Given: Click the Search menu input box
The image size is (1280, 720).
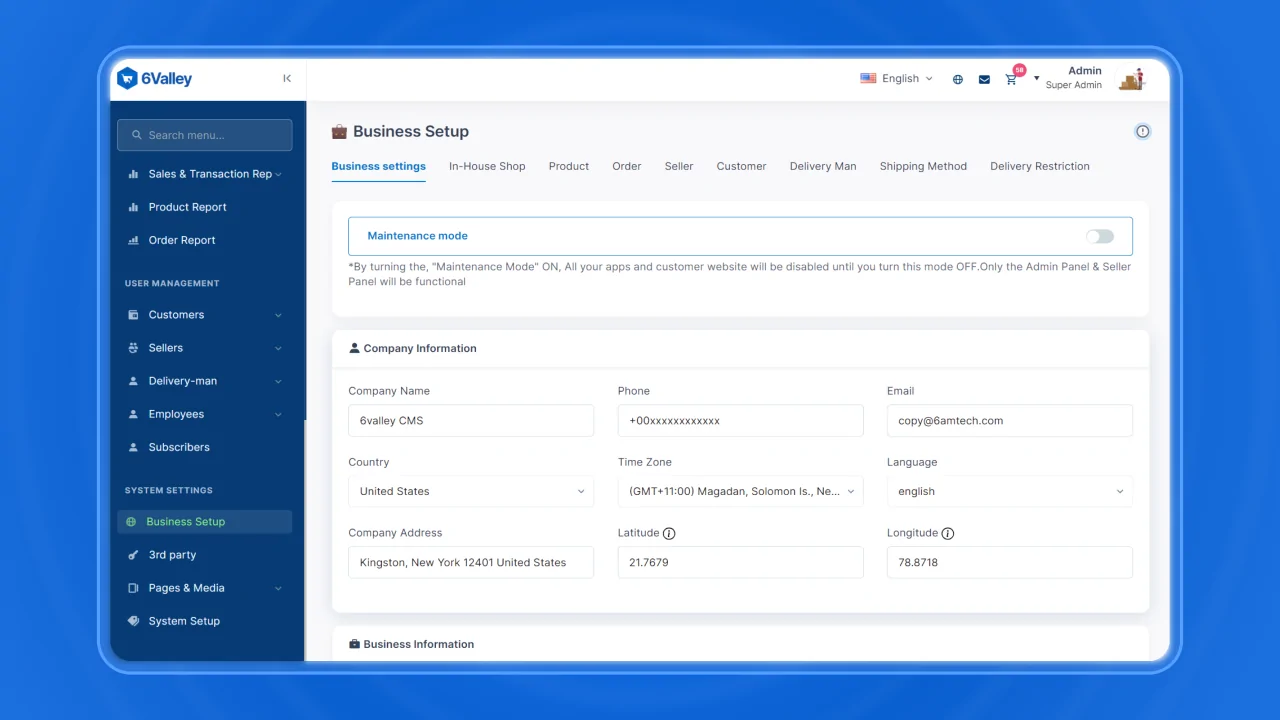Looking at the screenshot, I should 205,135.
